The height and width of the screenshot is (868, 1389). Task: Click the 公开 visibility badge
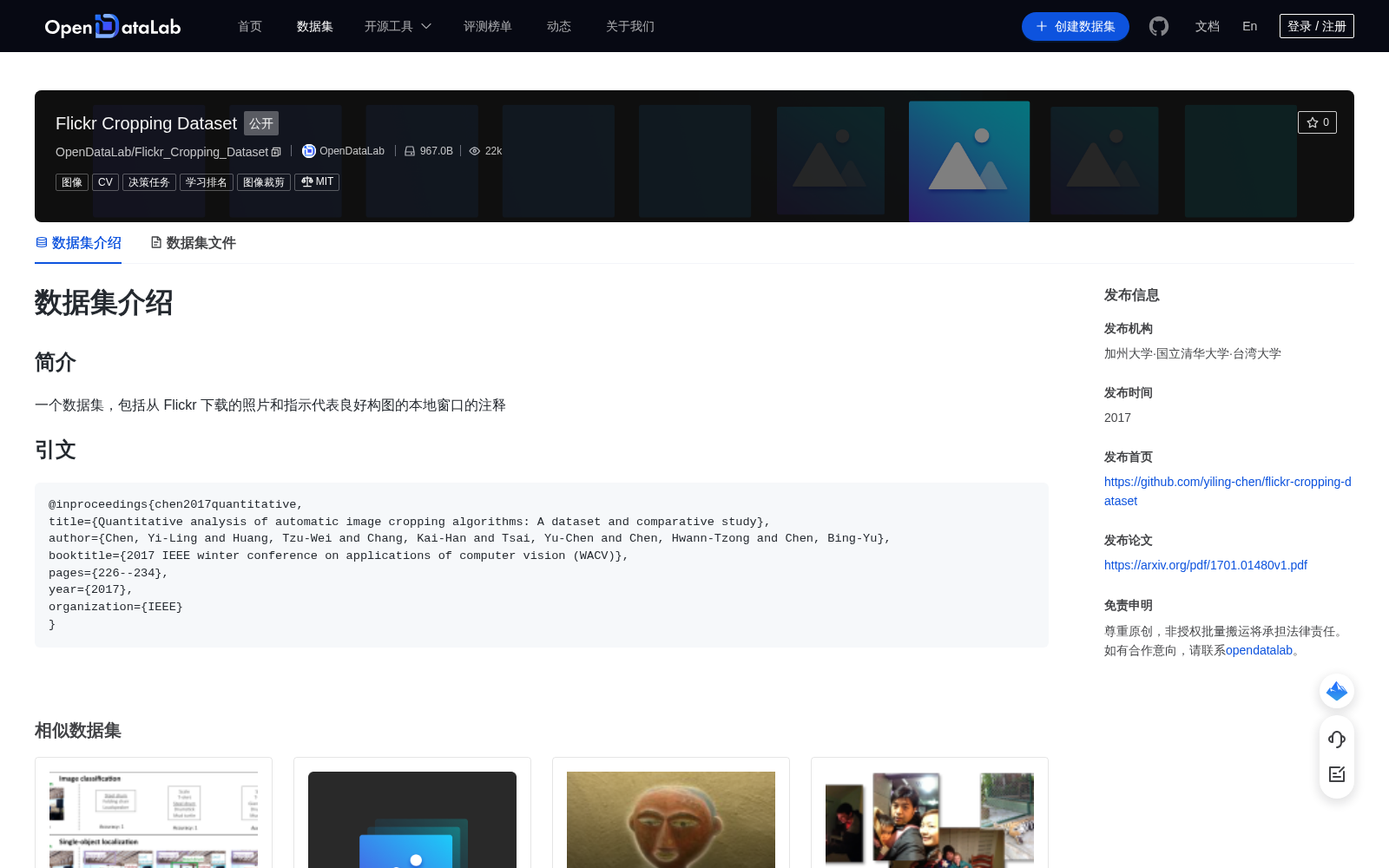pos(261,123)
